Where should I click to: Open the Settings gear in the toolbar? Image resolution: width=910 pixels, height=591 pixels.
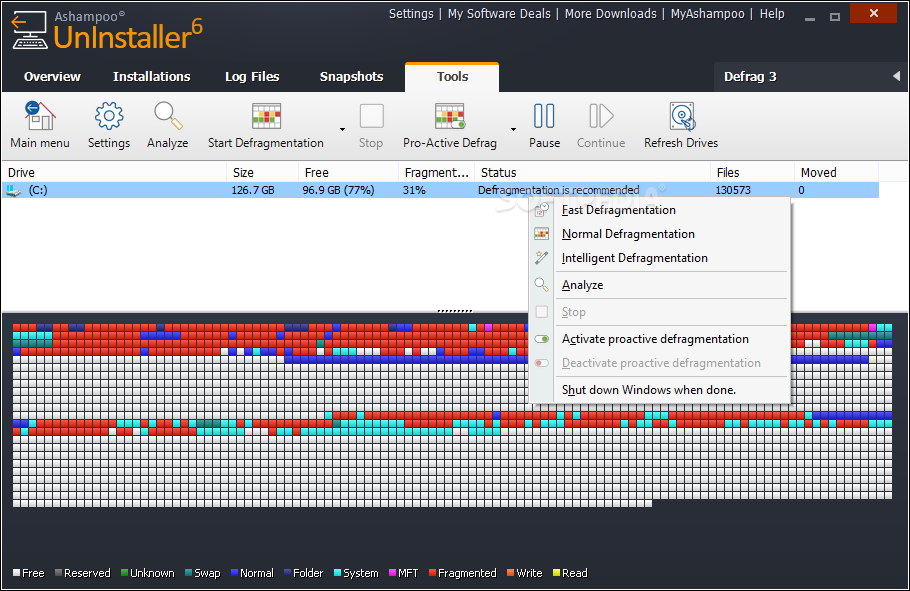[x=109, y=116]
